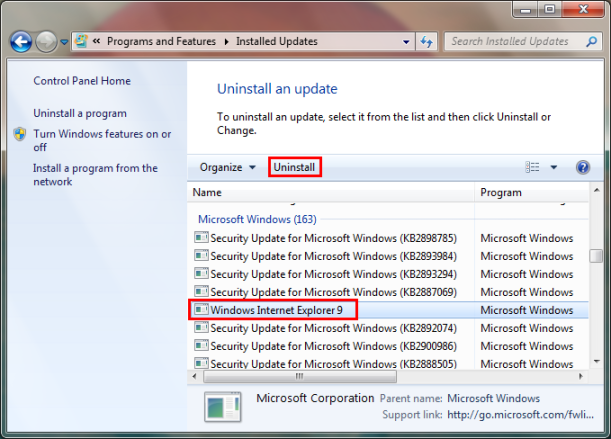Click Microsoft Corporation publisher text in details pane

coord(315,398)
